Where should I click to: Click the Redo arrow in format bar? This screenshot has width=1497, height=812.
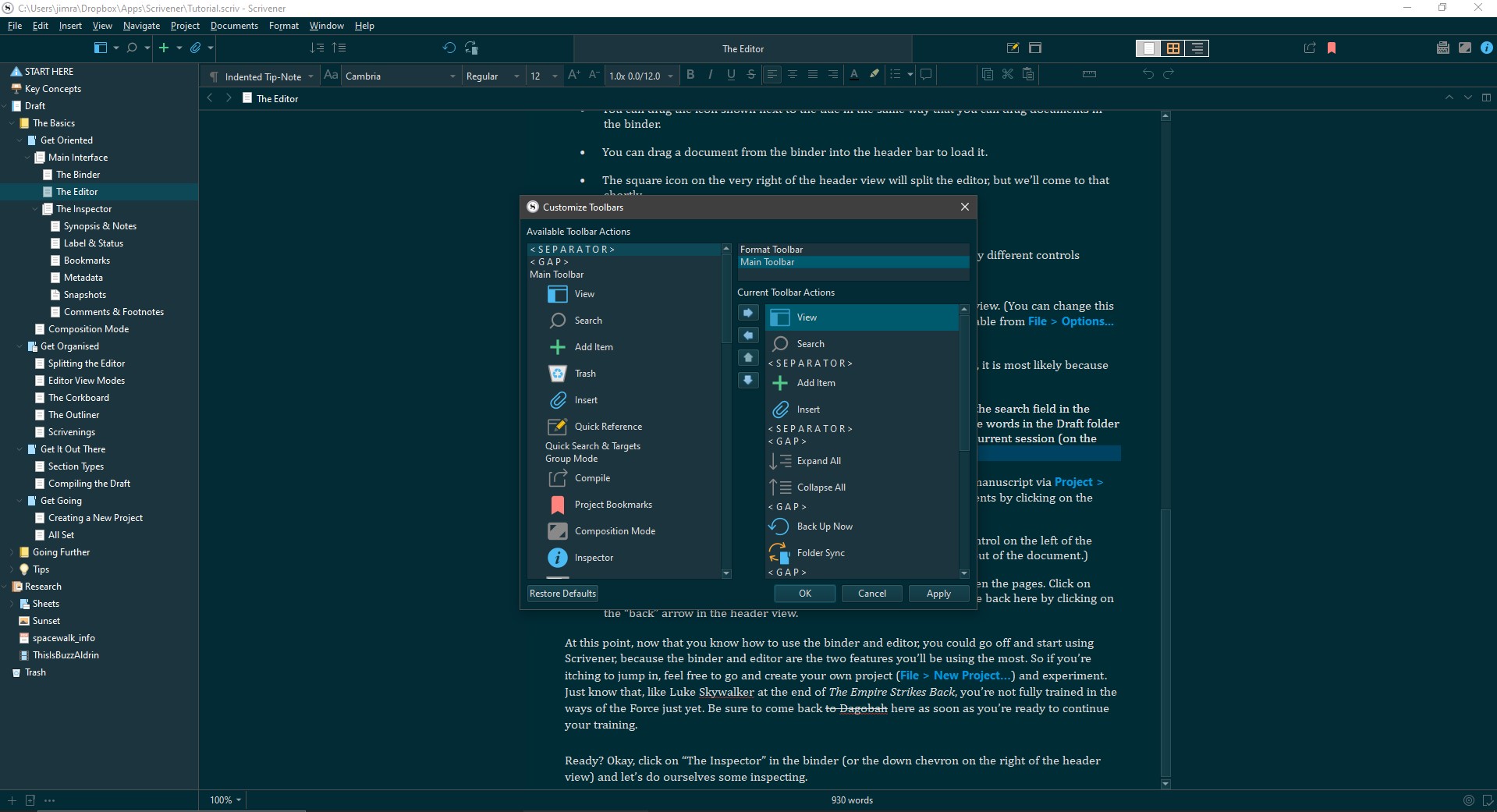(x=1169, y=74)
